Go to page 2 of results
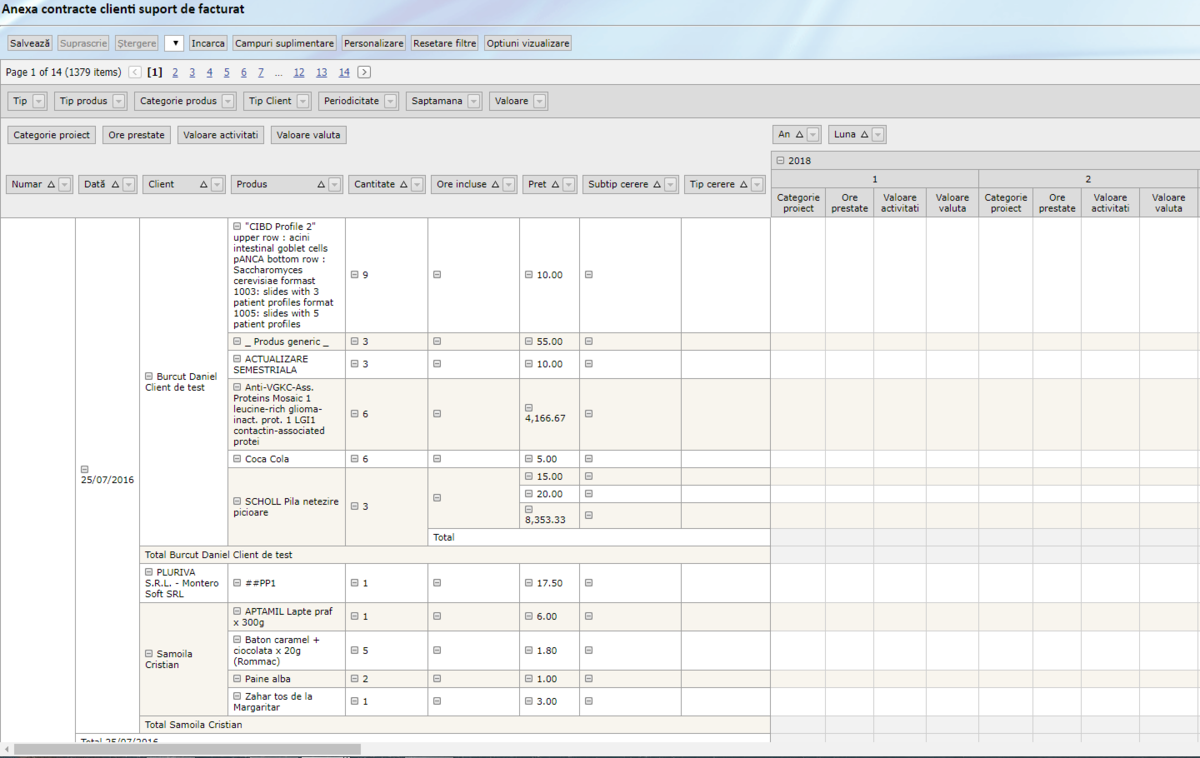This screenshot has width=1200, height=758. click(x=175, y=72)
